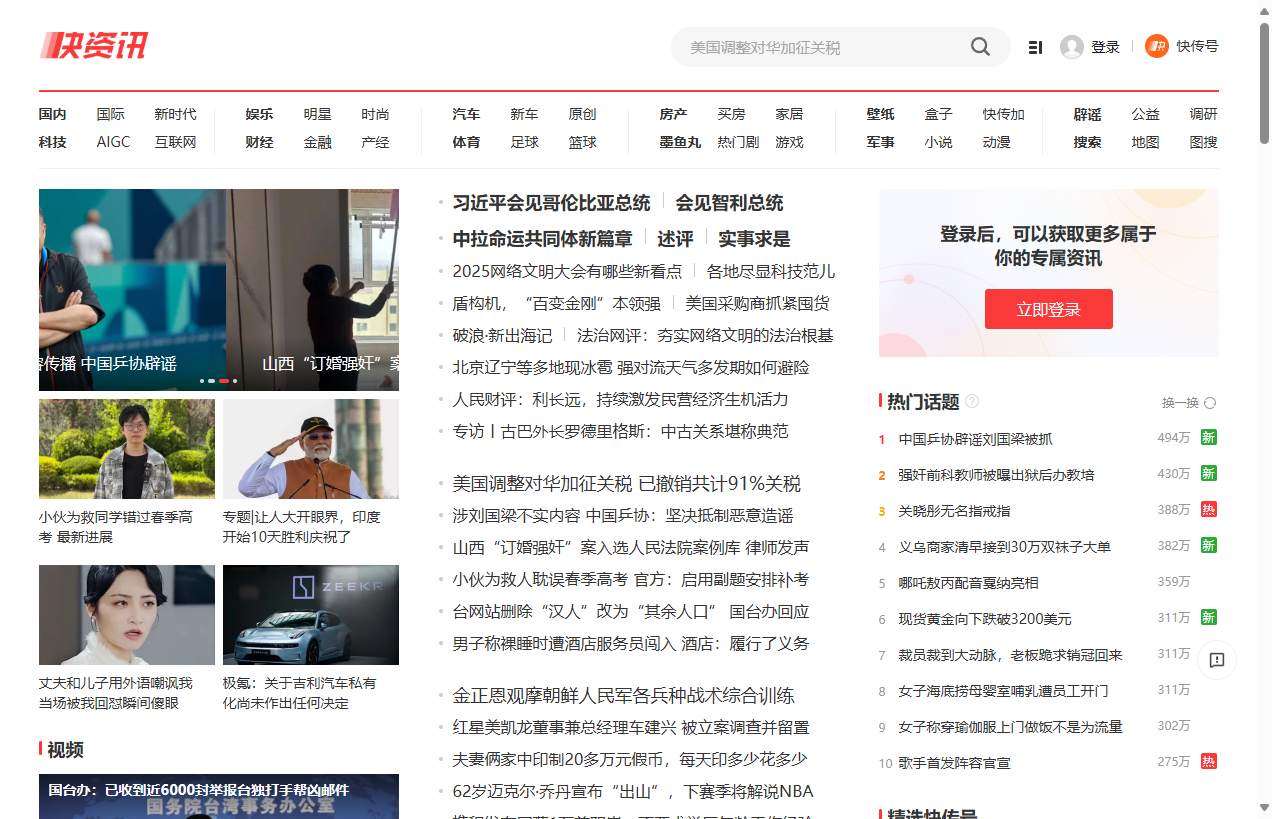Click the ZEEKR car thumbnail

coord(311,615)
